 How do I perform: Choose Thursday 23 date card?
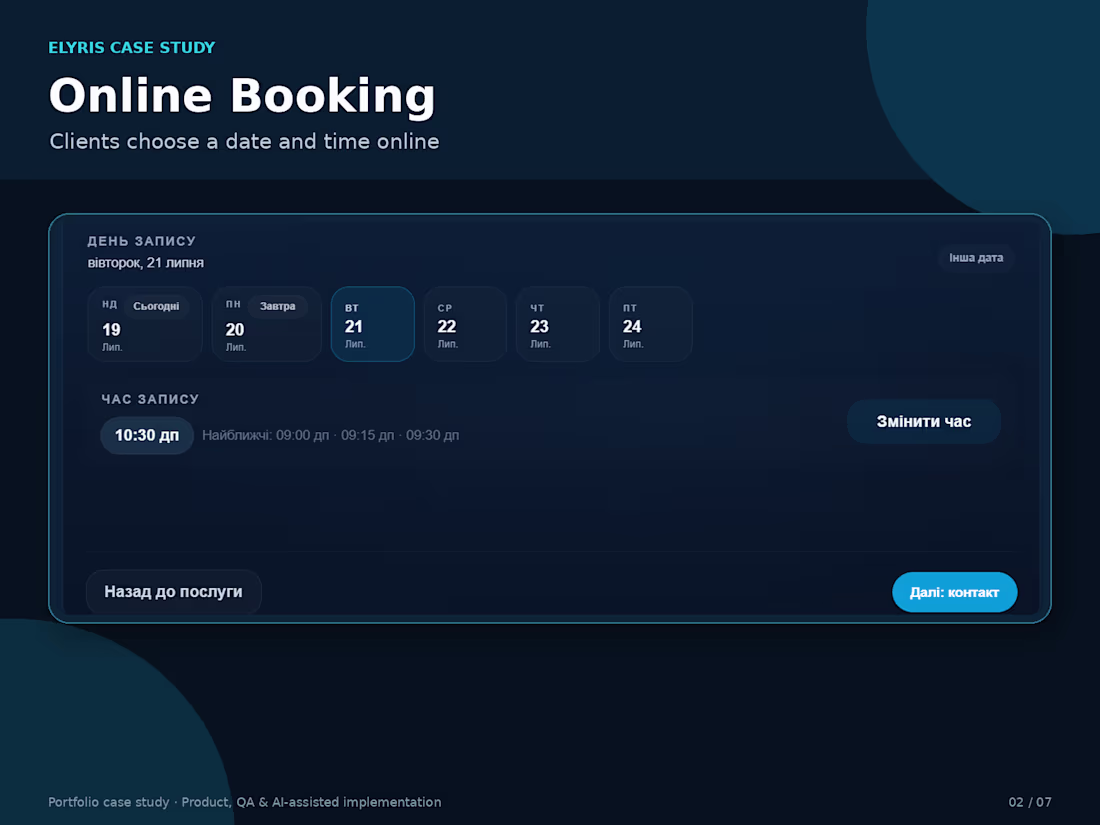tap(558, 324)
